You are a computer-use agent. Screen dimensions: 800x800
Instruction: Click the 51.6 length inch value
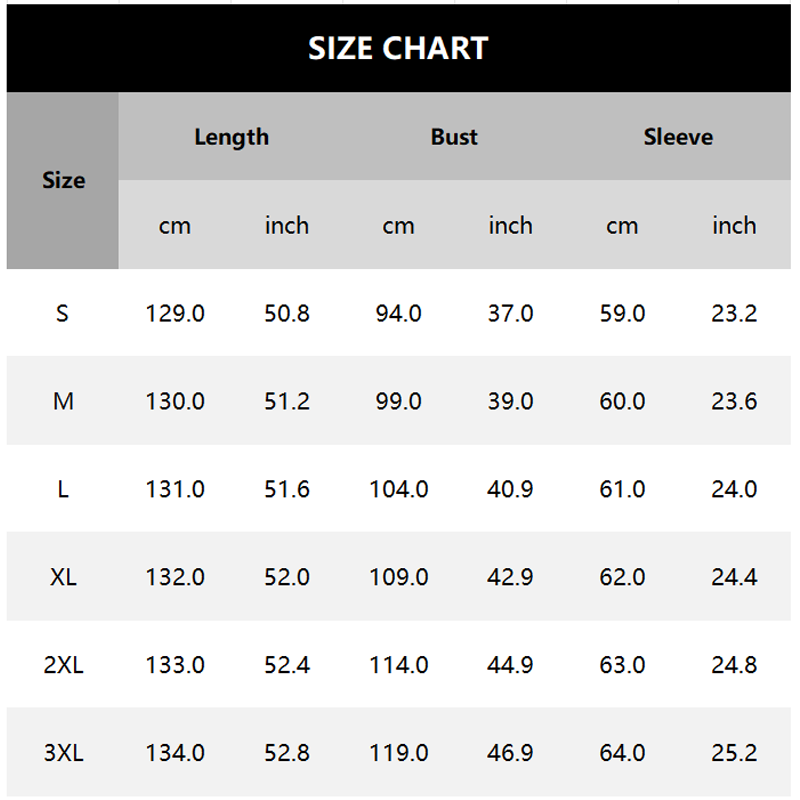tap(287, 490)
